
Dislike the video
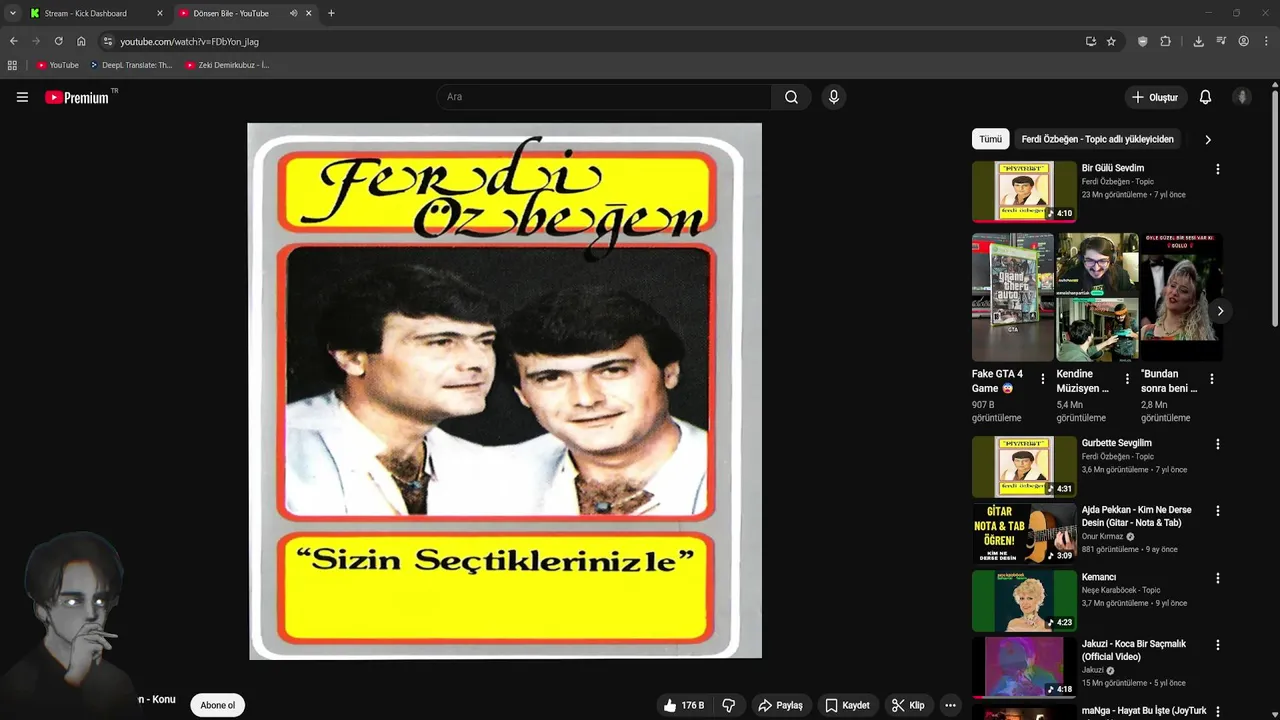729,705
